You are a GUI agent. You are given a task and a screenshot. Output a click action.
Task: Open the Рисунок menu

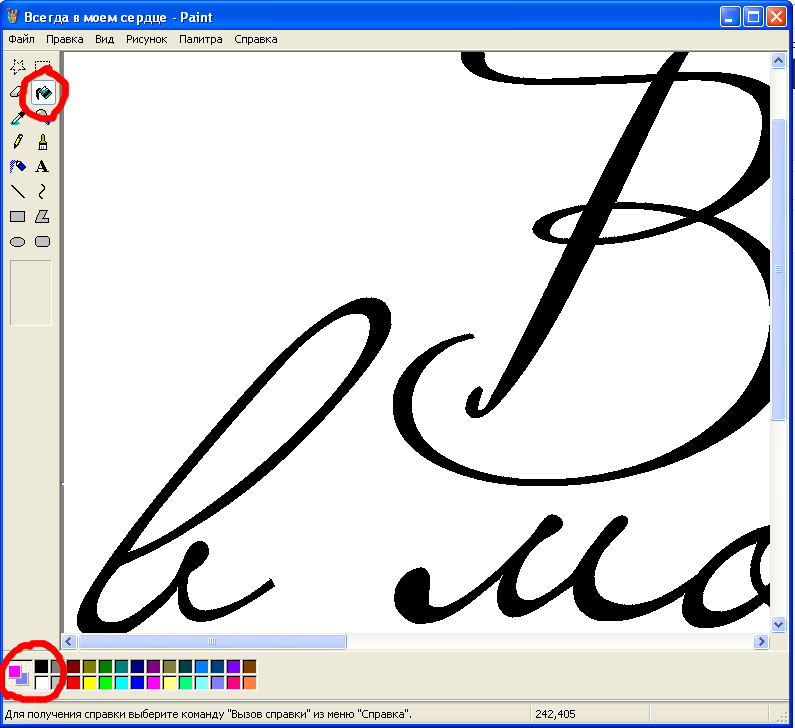147,39
